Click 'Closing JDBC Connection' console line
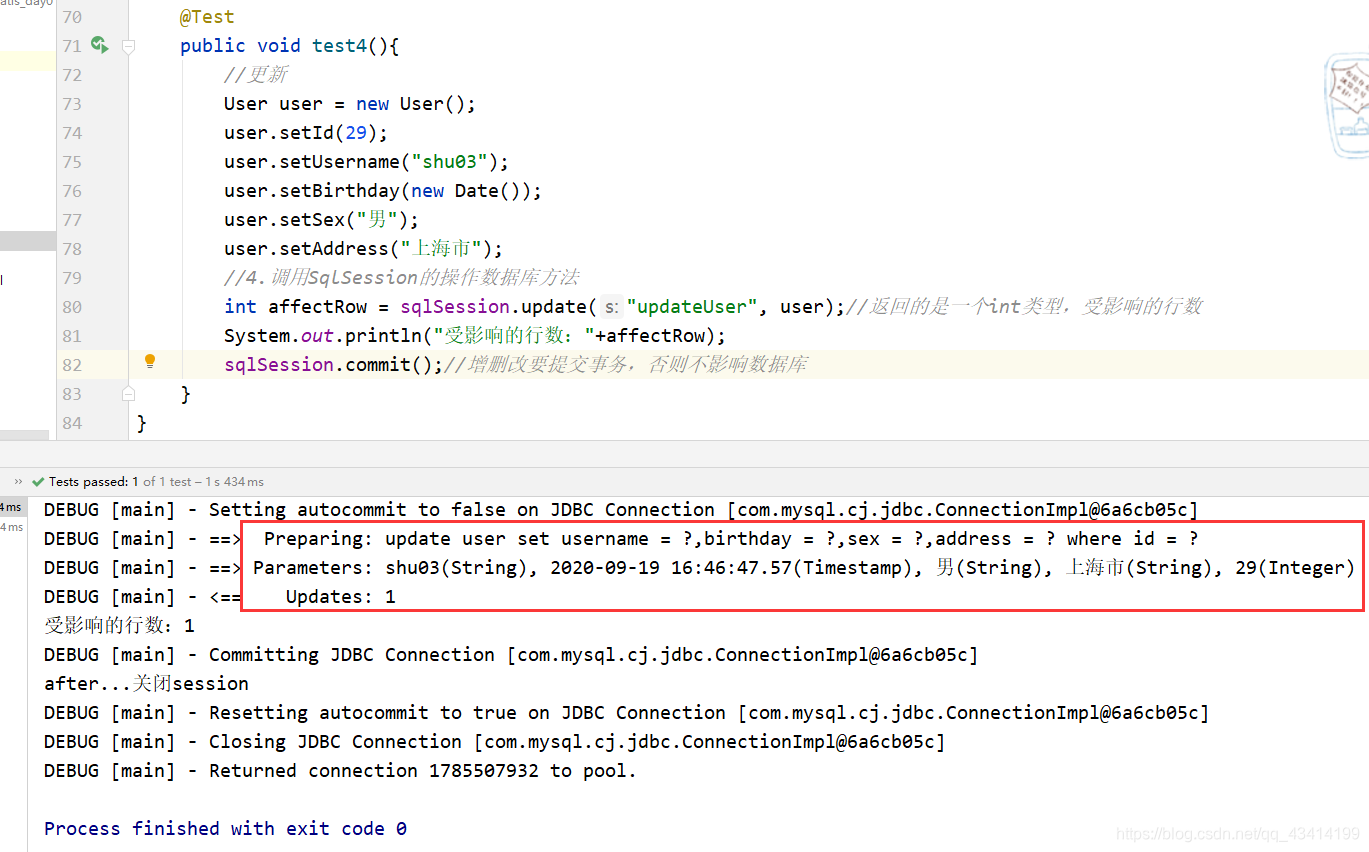1369x852 pixels. click(494, 742)
